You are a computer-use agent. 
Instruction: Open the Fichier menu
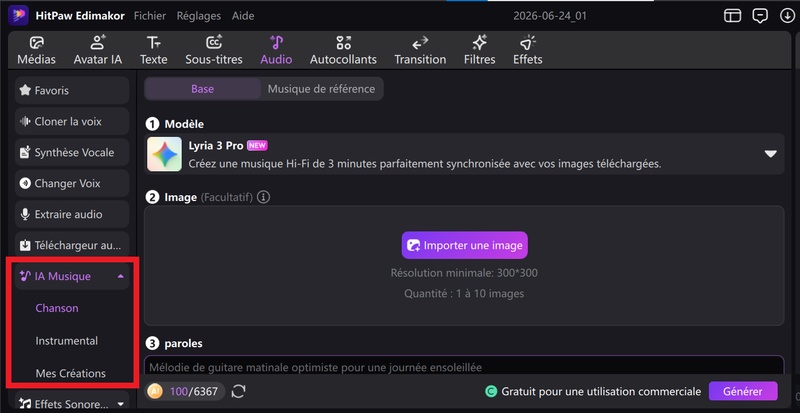coord(149,16)
